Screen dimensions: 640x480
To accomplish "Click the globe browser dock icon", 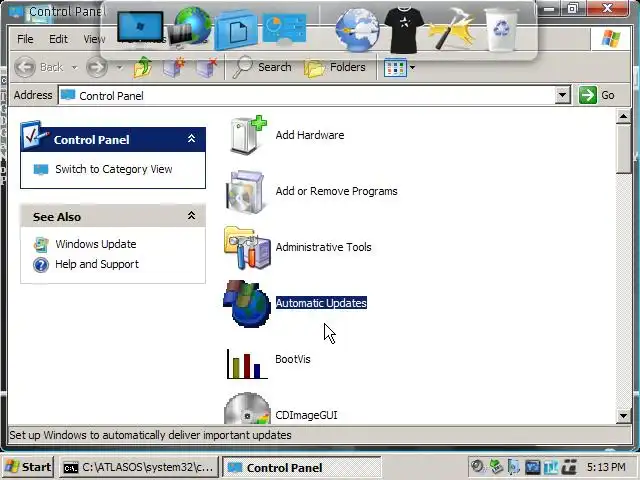I will [x=357, y=30].
